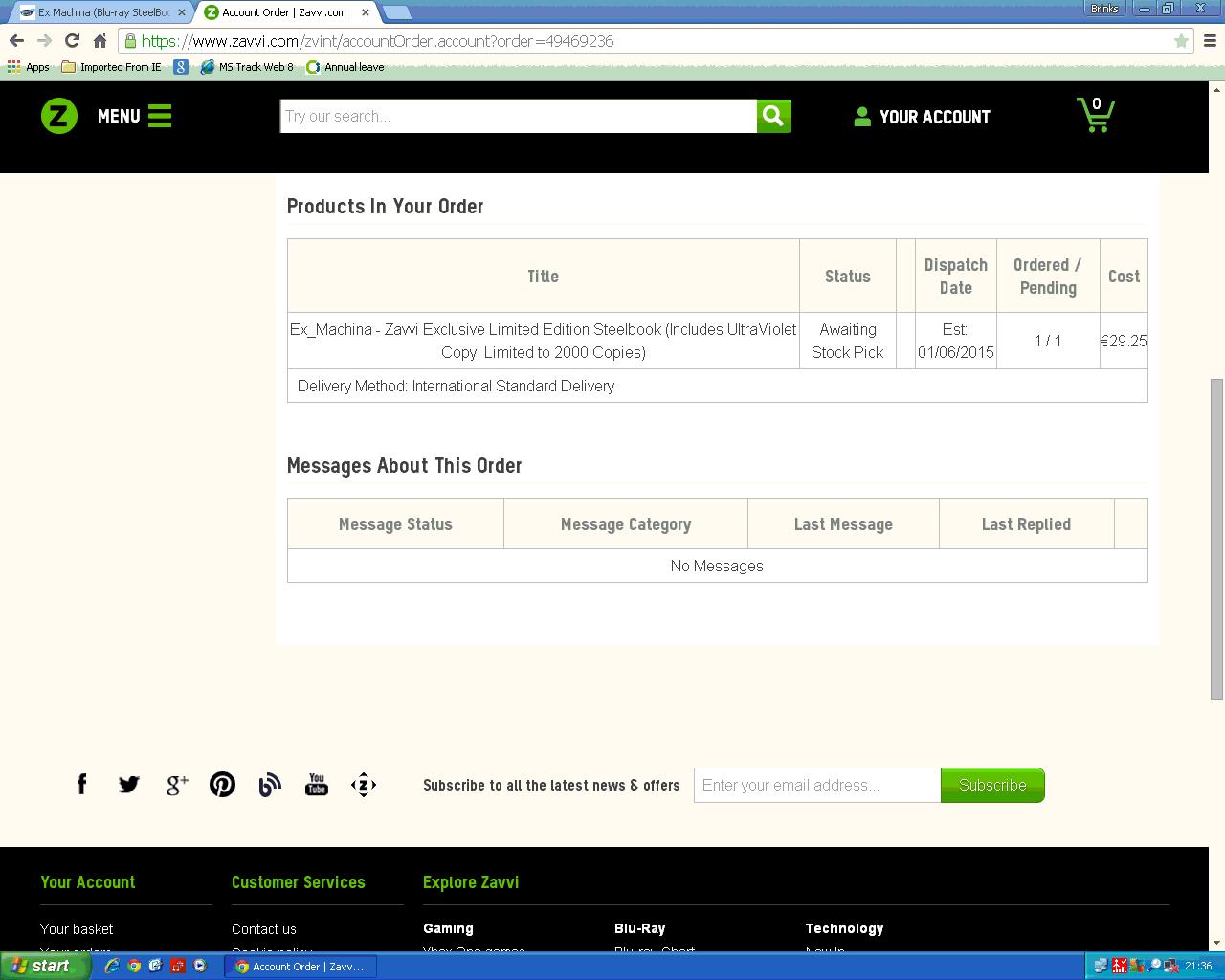Open Apps bookmarks shortcut
Screen dimensions: 1225x980
[29, 67]
